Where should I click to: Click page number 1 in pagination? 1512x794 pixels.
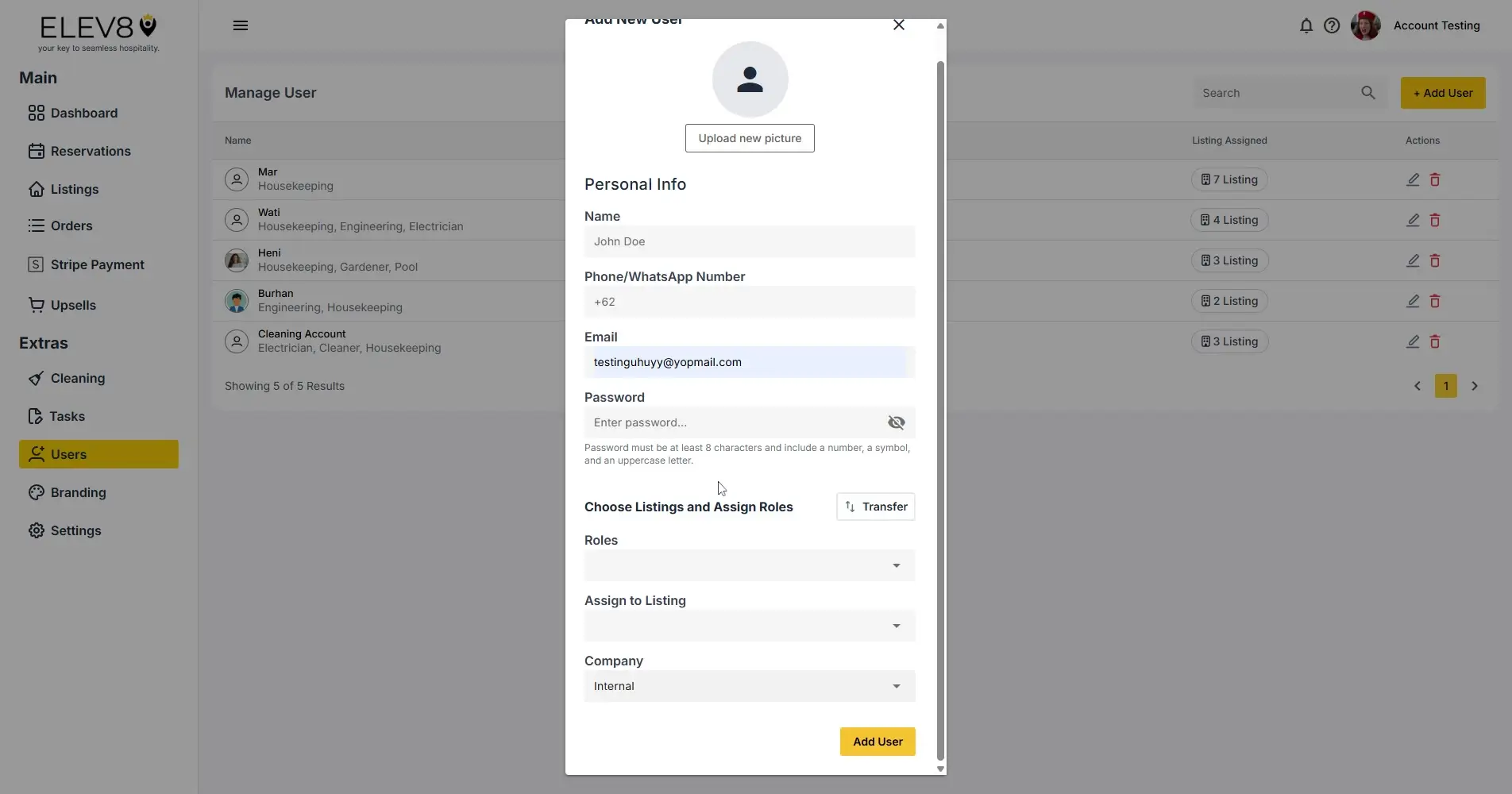1445,386
